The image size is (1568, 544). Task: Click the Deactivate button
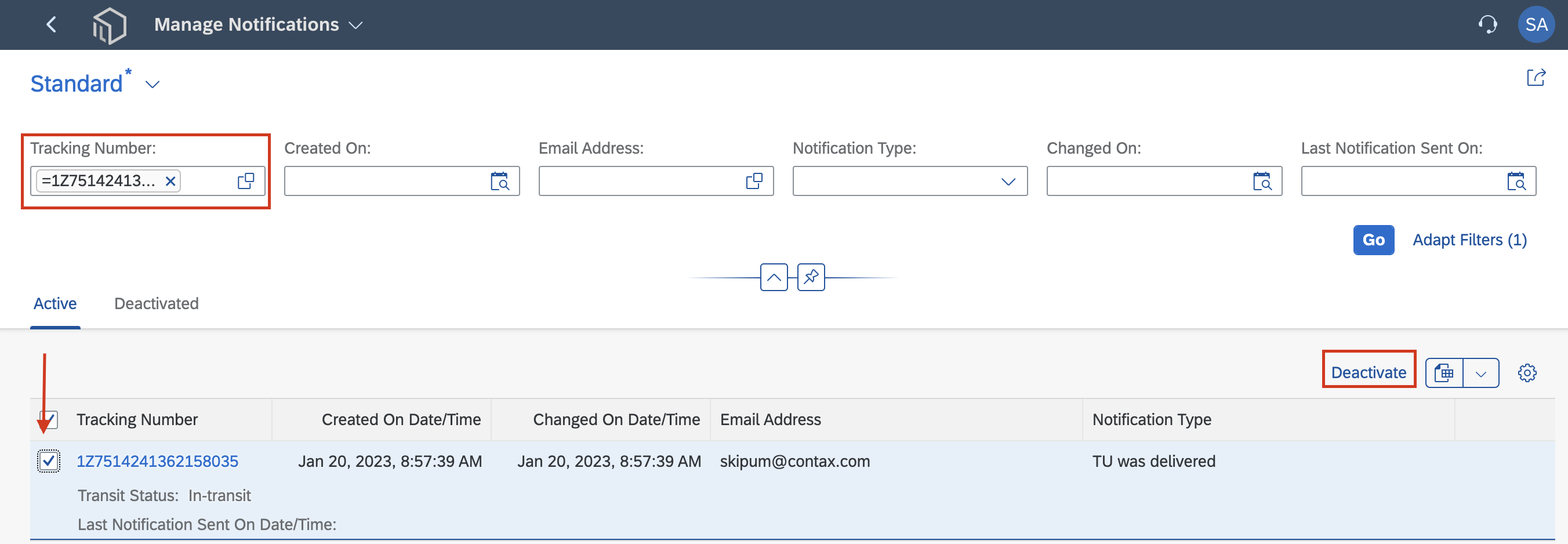(1369, 372)
